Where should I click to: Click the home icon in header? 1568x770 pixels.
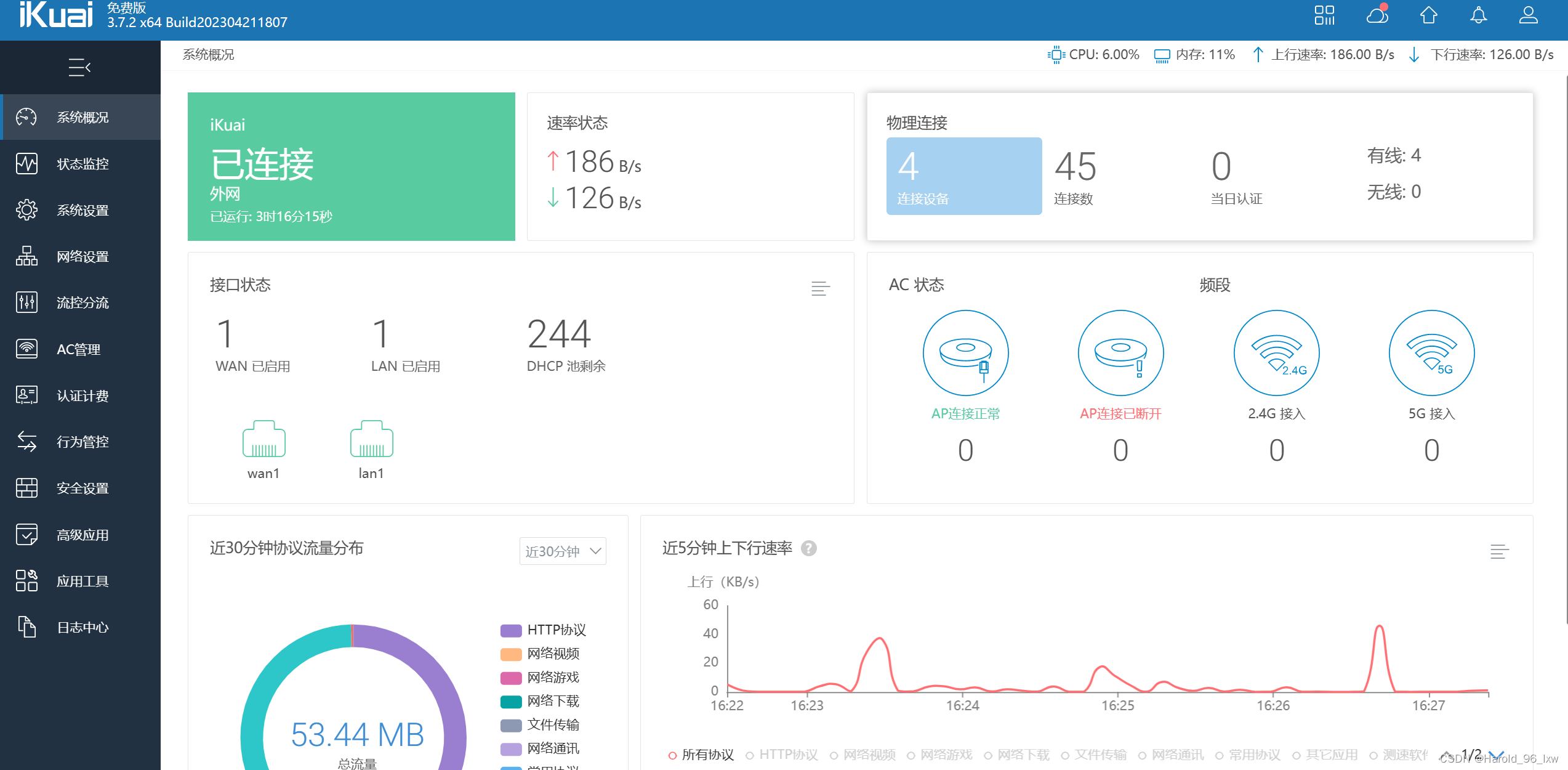[x=1428, y=15]
